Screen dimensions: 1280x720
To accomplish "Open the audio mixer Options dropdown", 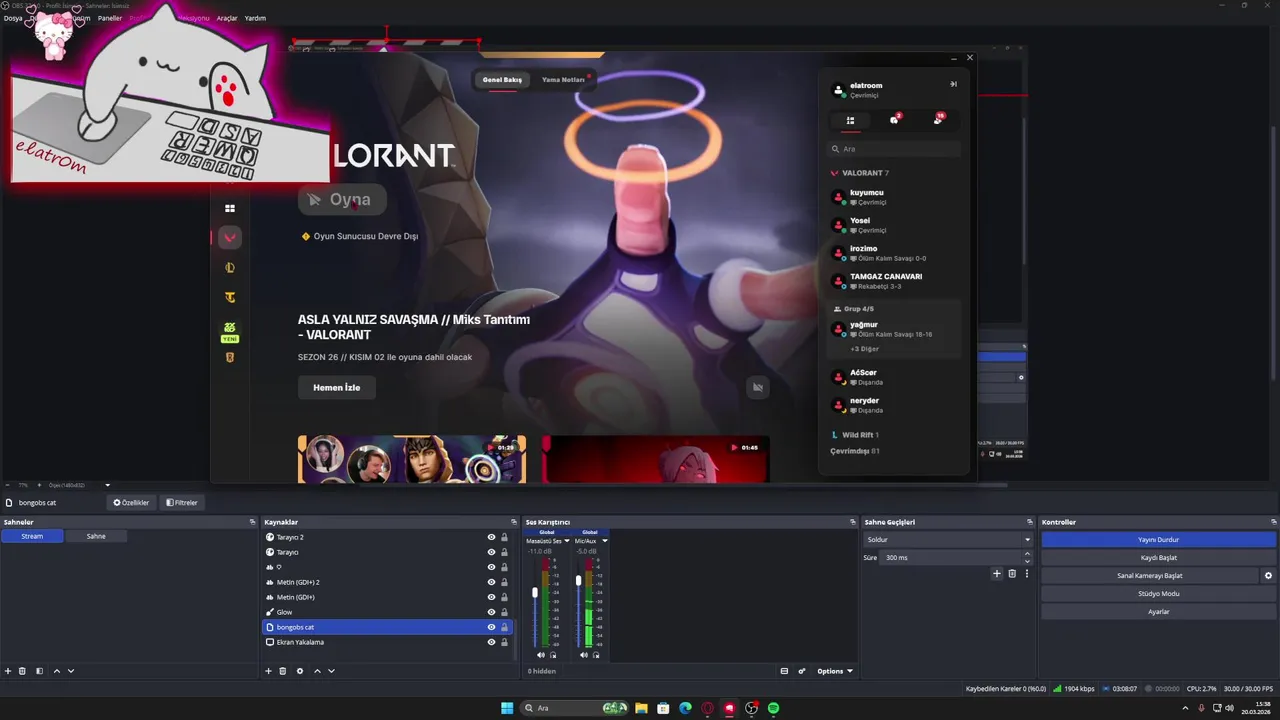I will [x=835, y=671].
